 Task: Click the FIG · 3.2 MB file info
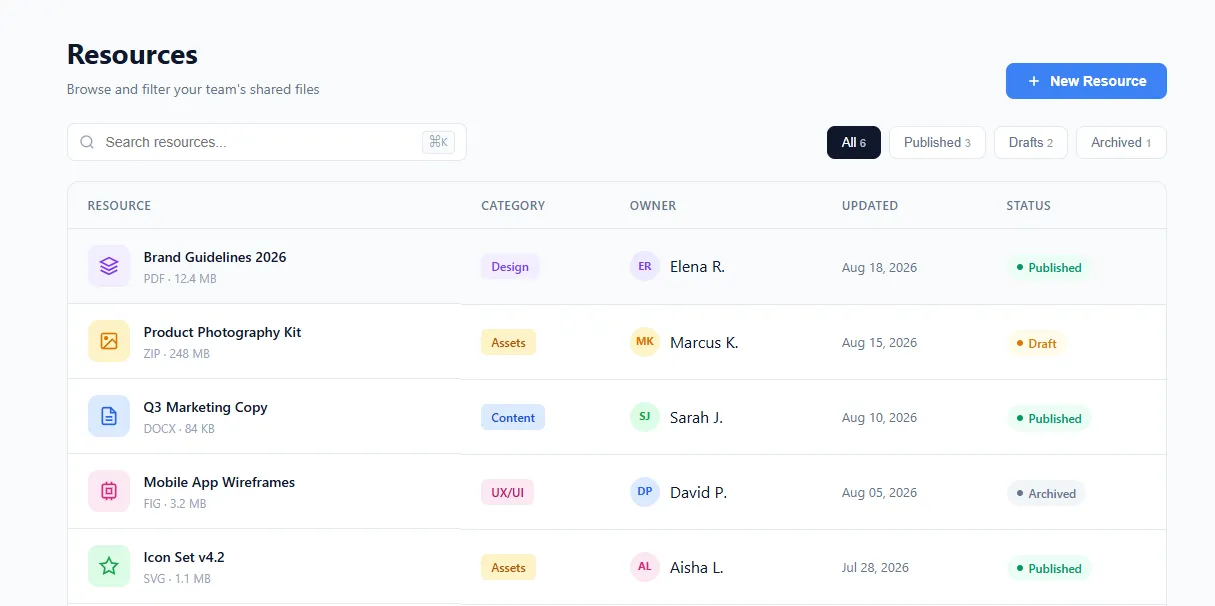[175, 504]
